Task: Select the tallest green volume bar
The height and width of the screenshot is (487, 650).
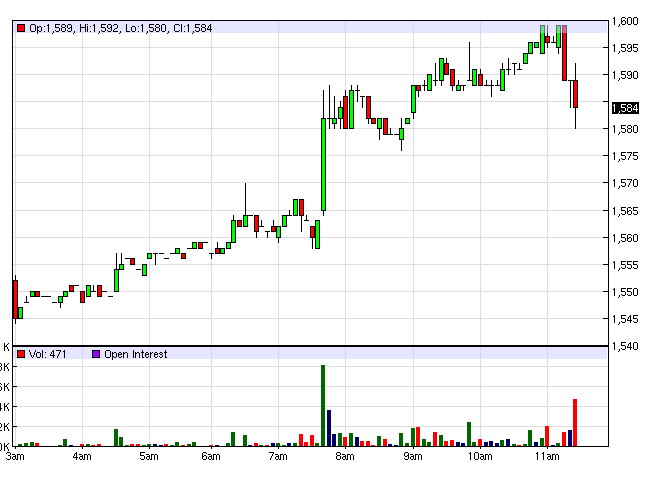Action: pyautogui.click(x=323, y=405)
